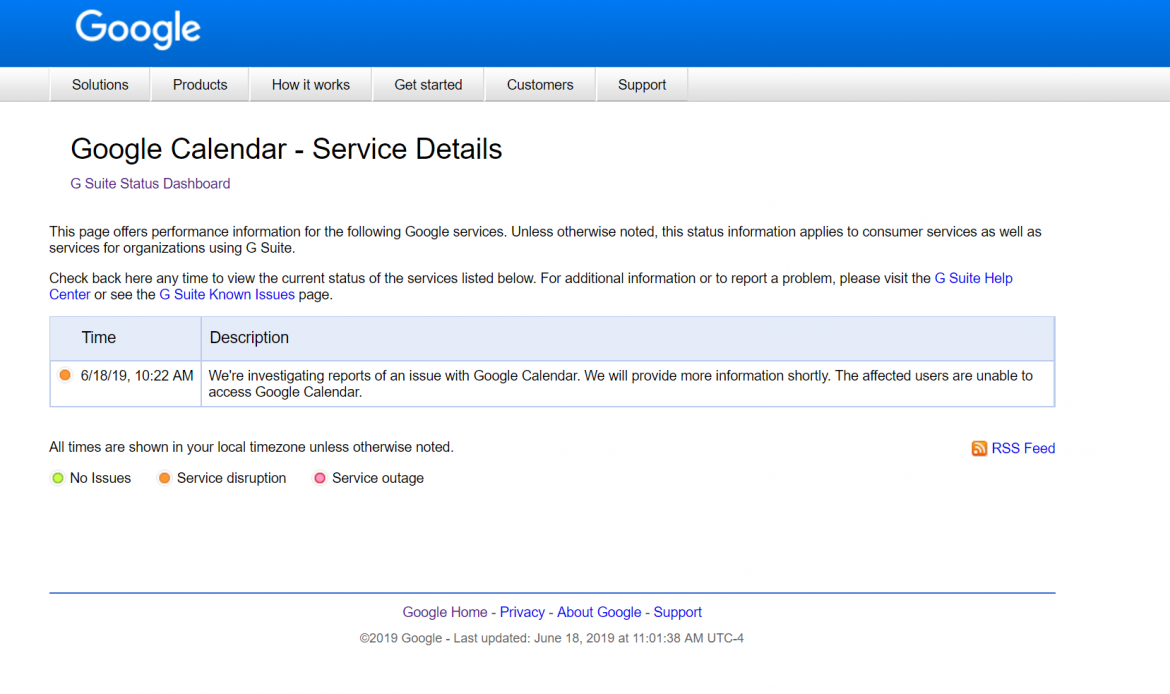This screenshot has width=1170, height=694.
Task: Subscribe via the RSS Feed link
Action: tap(1023, 449)
